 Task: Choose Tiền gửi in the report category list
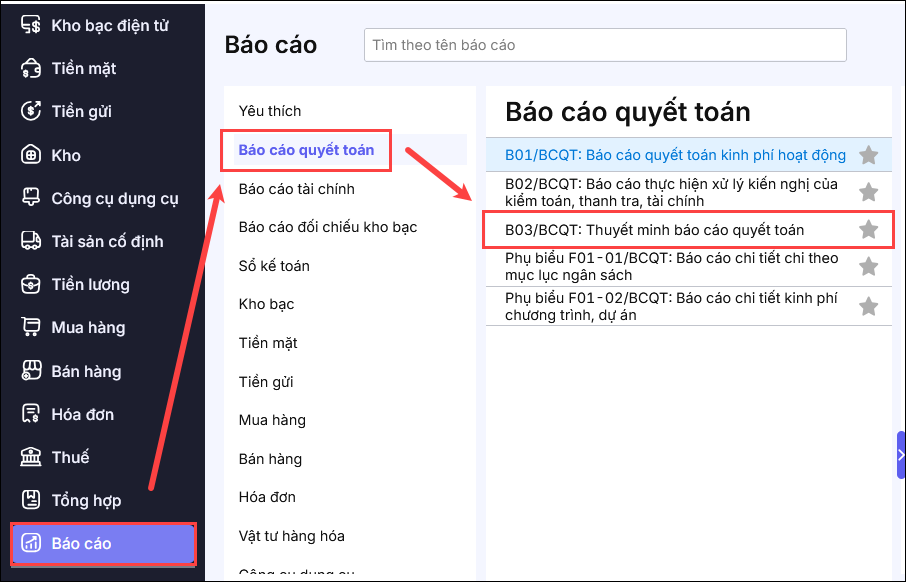coord(266,382)
